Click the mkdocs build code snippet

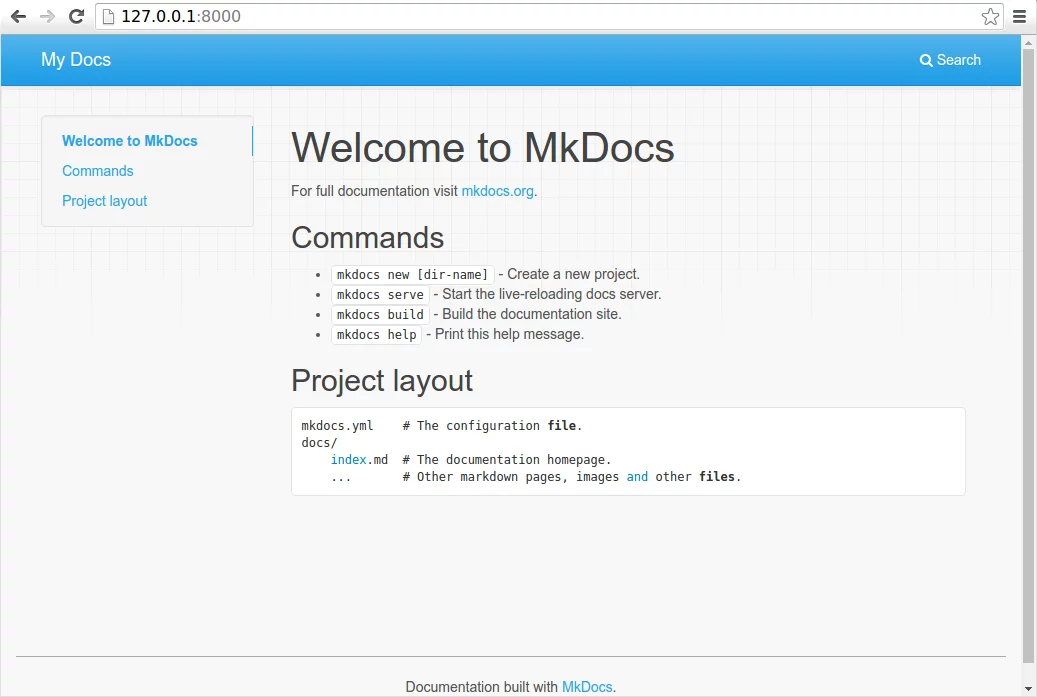point(380,315)
